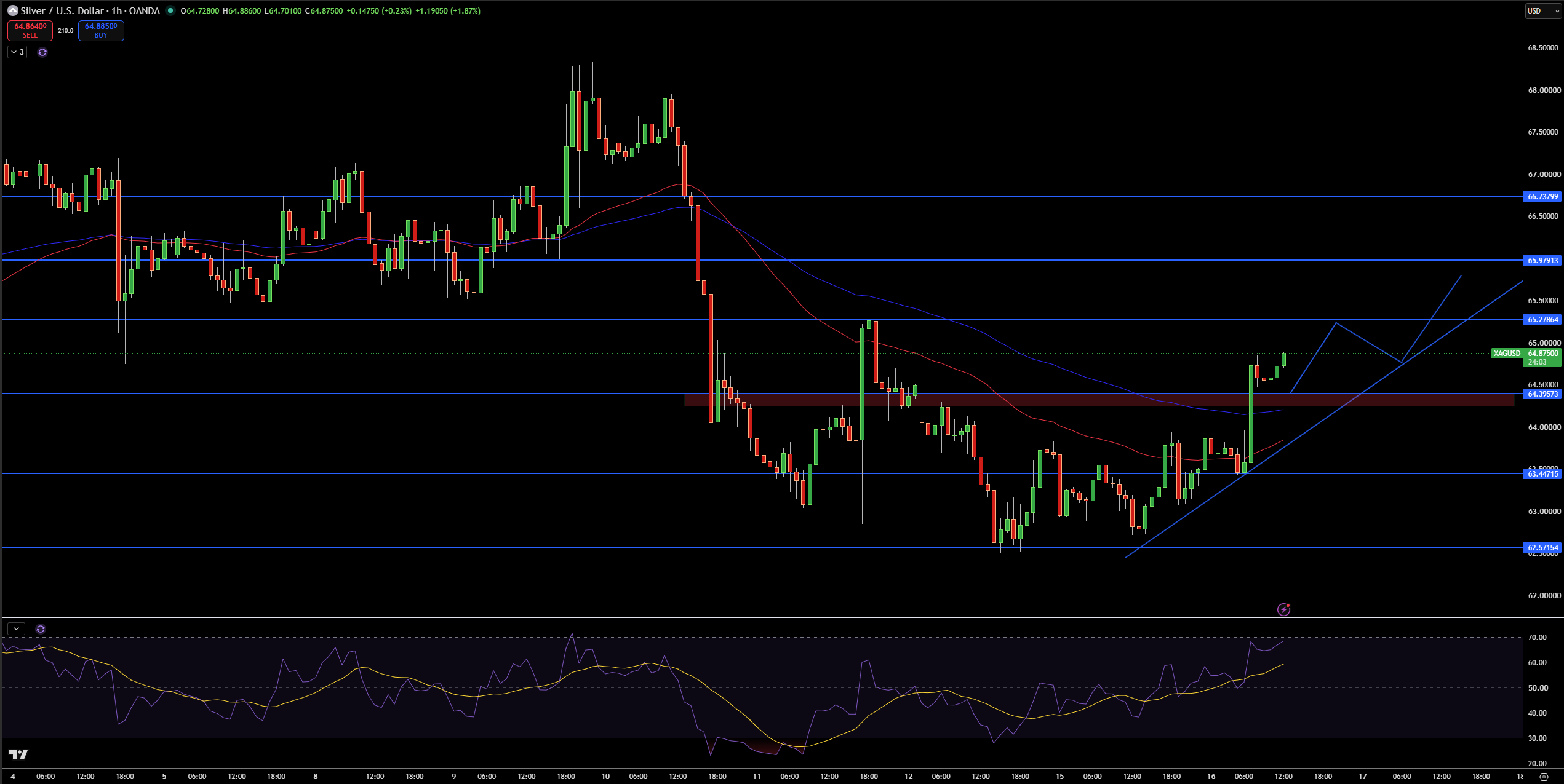This screenshot has width=1564, height=784.
Task: Click the TradingView logo in bottom left
Action: 18,754
